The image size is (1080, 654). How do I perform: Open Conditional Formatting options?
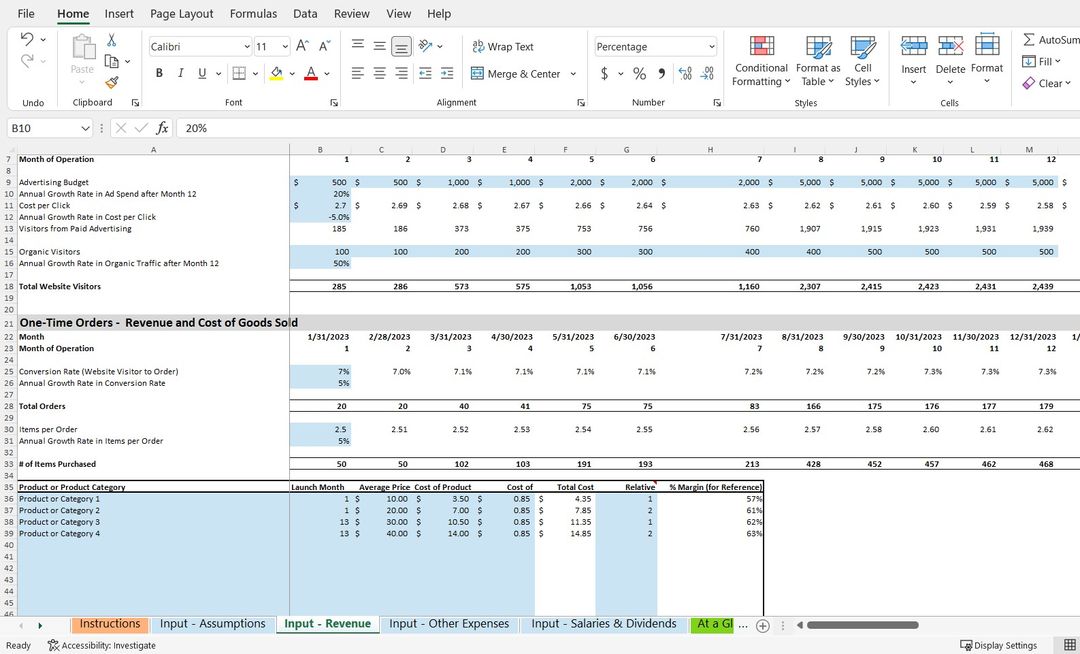[x=761, y=60]
